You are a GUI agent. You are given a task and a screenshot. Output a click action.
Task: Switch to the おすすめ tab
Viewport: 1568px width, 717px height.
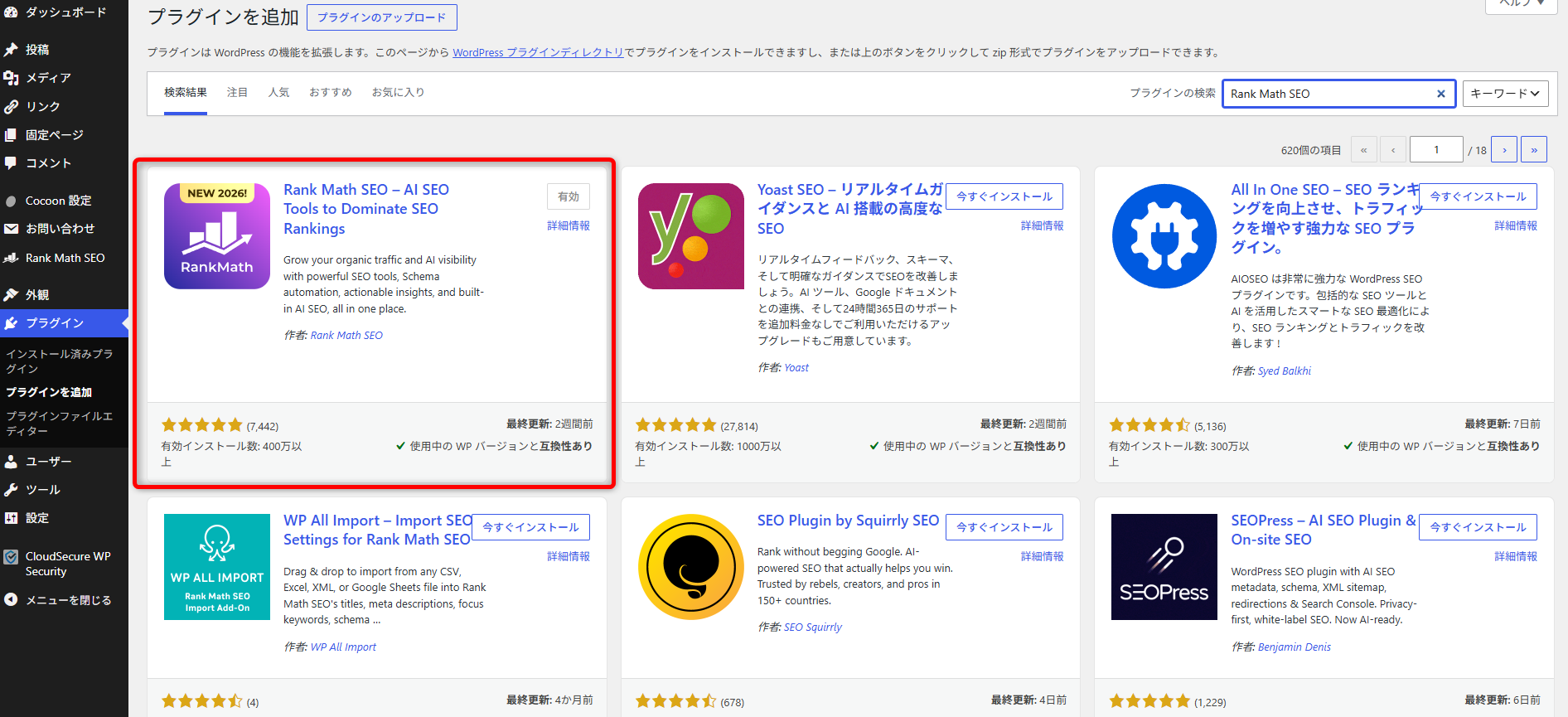(331, 93)
